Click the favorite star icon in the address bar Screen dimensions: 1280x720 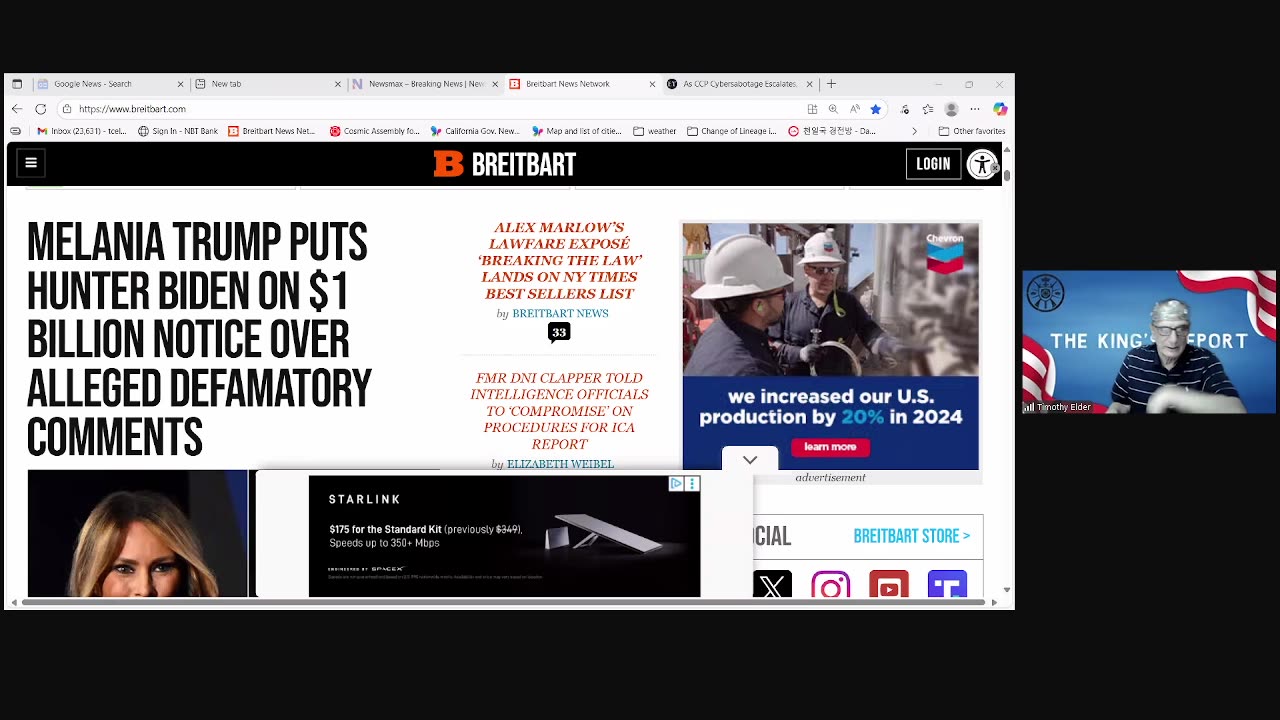(x=875, y=109)
